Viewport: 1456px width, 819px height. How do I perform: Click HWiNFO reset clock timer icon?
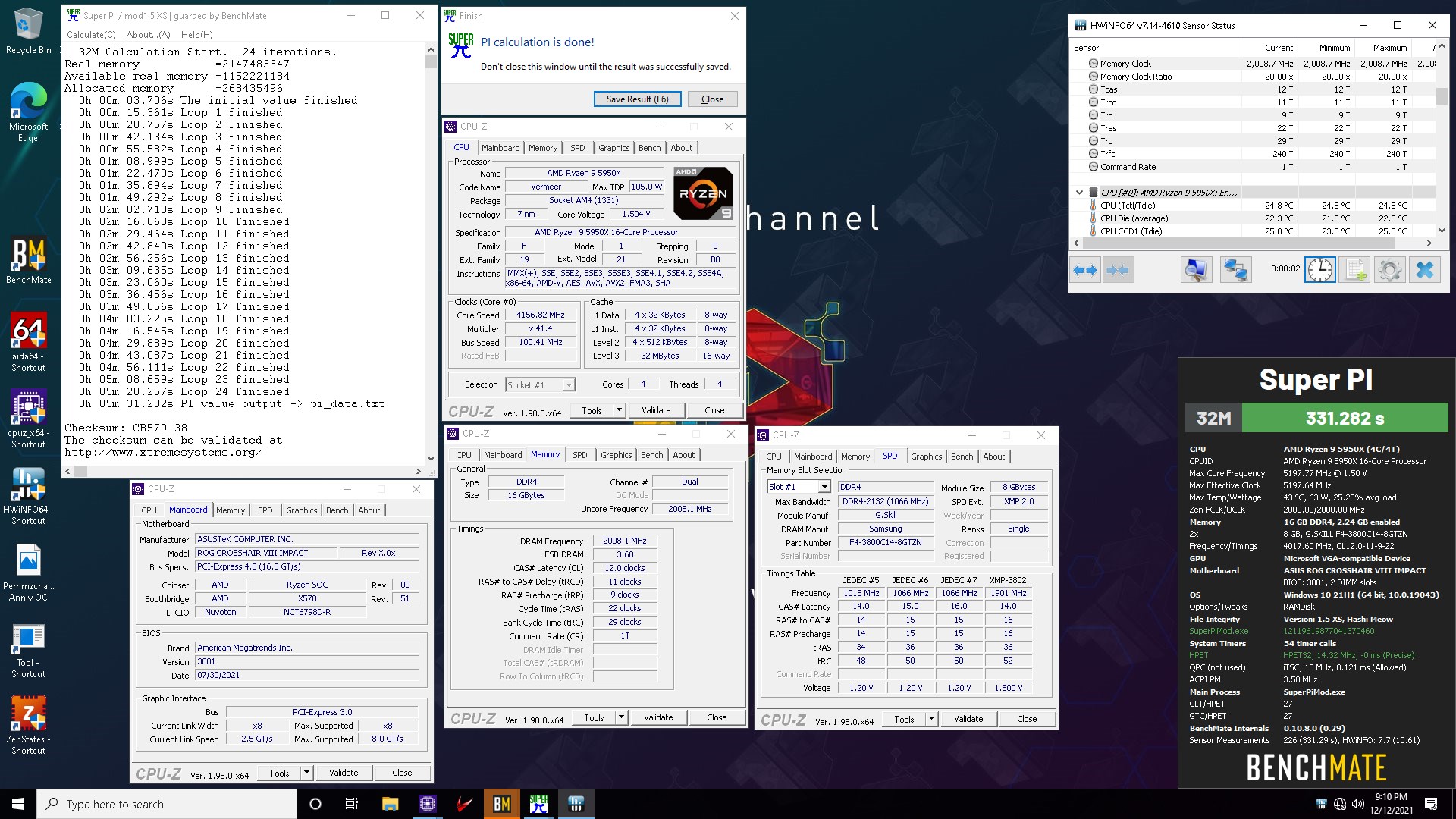click(x=1319, y=270)
